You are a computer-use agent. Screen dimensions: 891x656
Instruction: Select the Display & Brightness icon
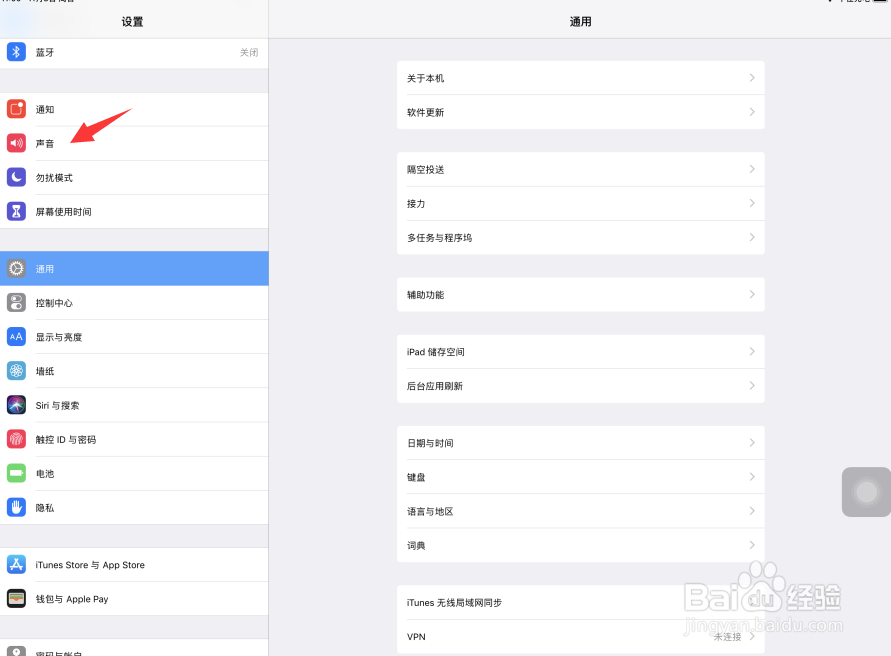(16, 336)
